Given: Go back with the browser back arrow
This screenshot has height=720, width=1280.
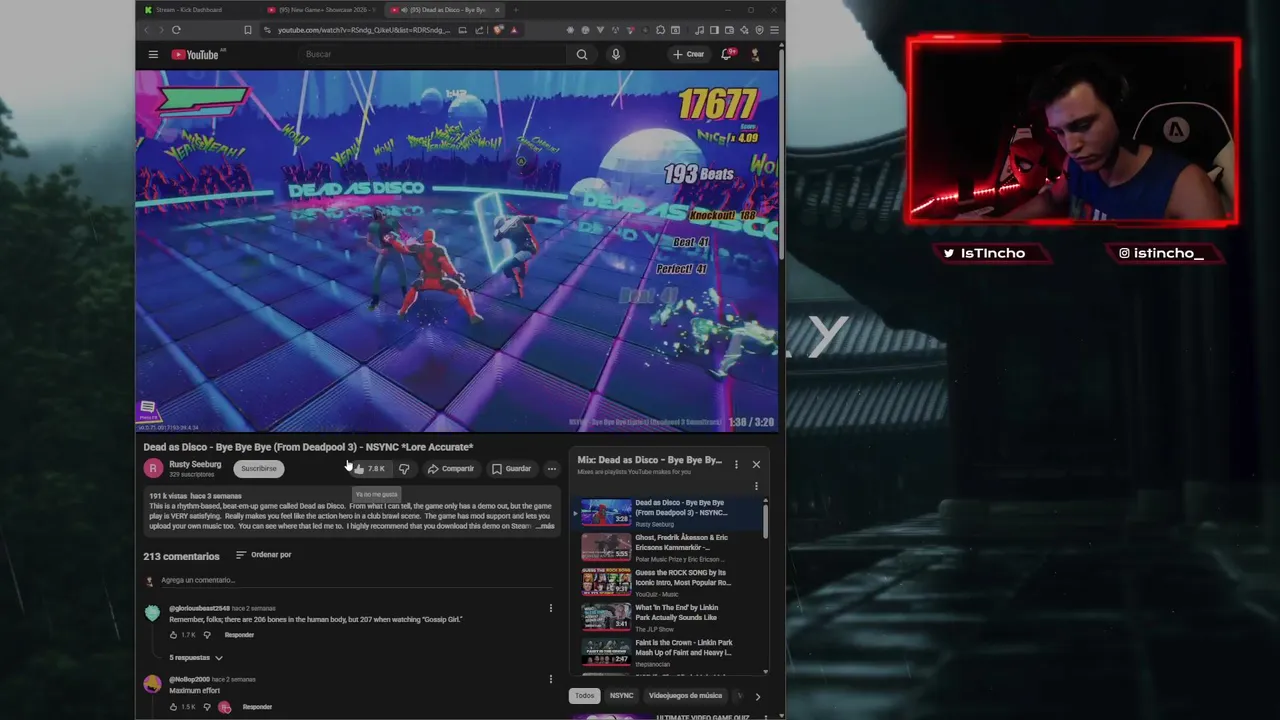Looking at the screenshot, I should tap(146, 30).
